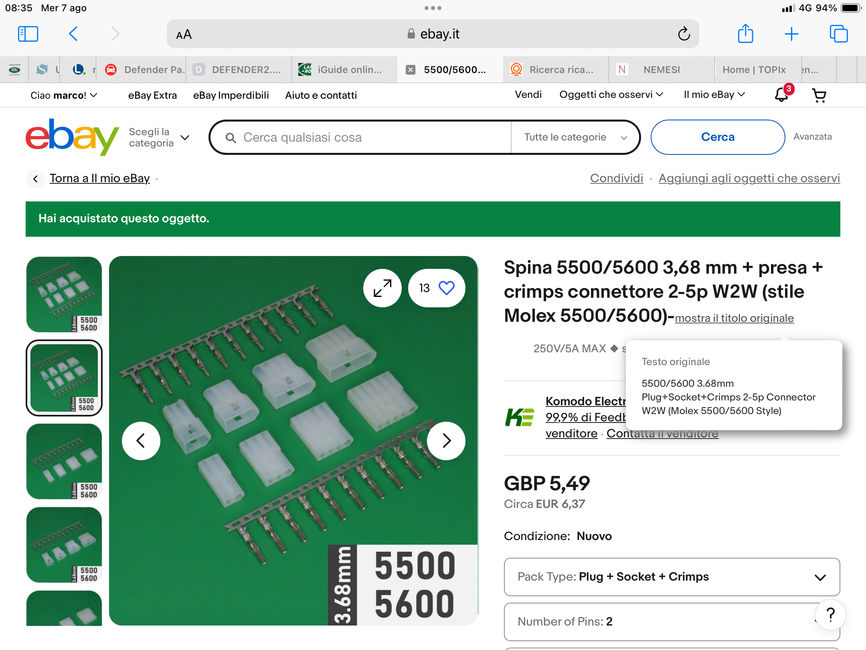Click the eBay logo

(x=72, y=136)
